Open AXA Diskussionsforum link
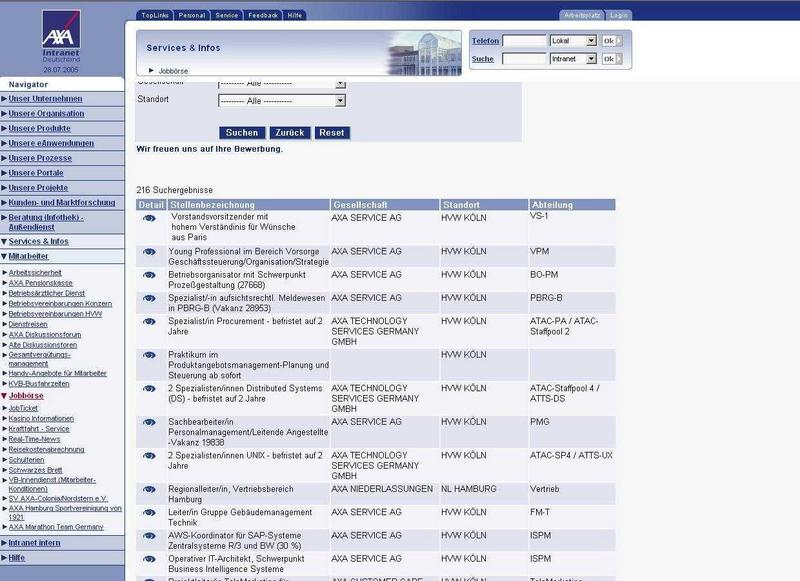The image size is (800, 581). point(45,335)
